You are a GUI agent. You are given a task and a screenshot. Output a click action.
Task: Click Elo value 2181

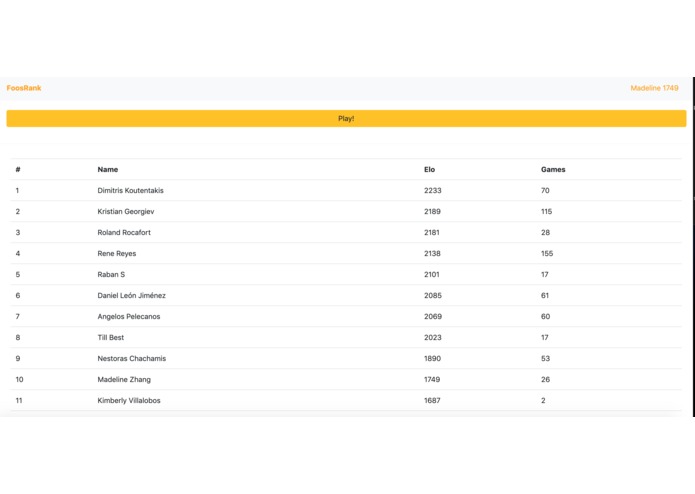pos(432,232)
